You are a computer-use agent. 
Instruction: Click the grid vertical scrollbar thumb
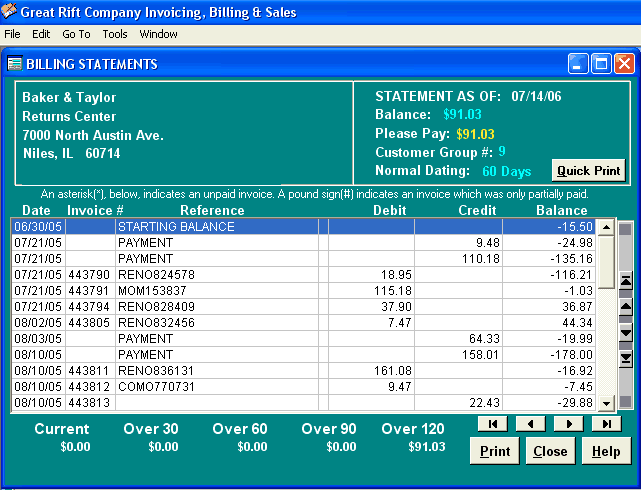tap(606, 262)
